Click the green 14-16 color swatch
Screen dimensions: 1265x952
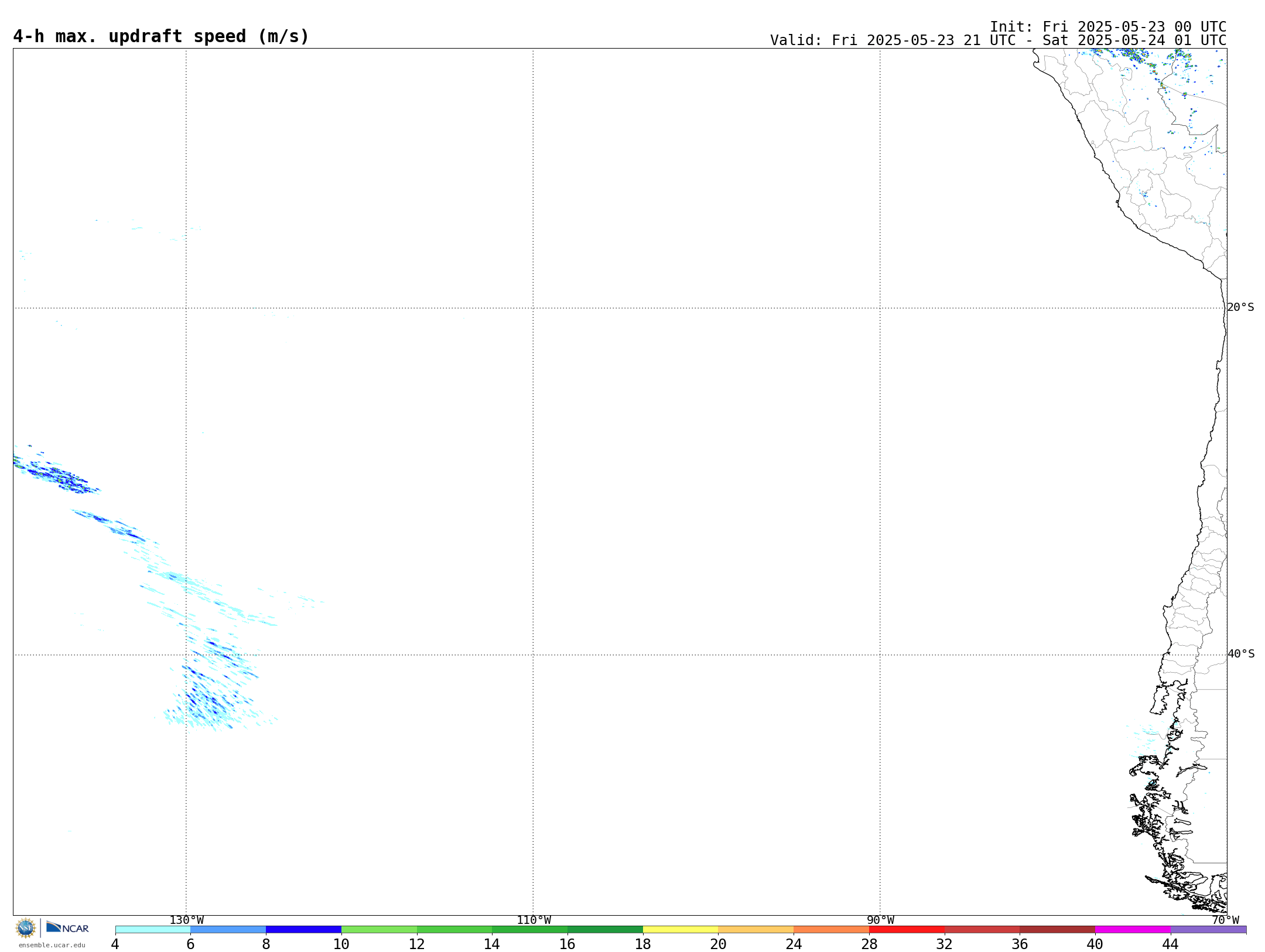pyautogui.click(x=530, y=930)
